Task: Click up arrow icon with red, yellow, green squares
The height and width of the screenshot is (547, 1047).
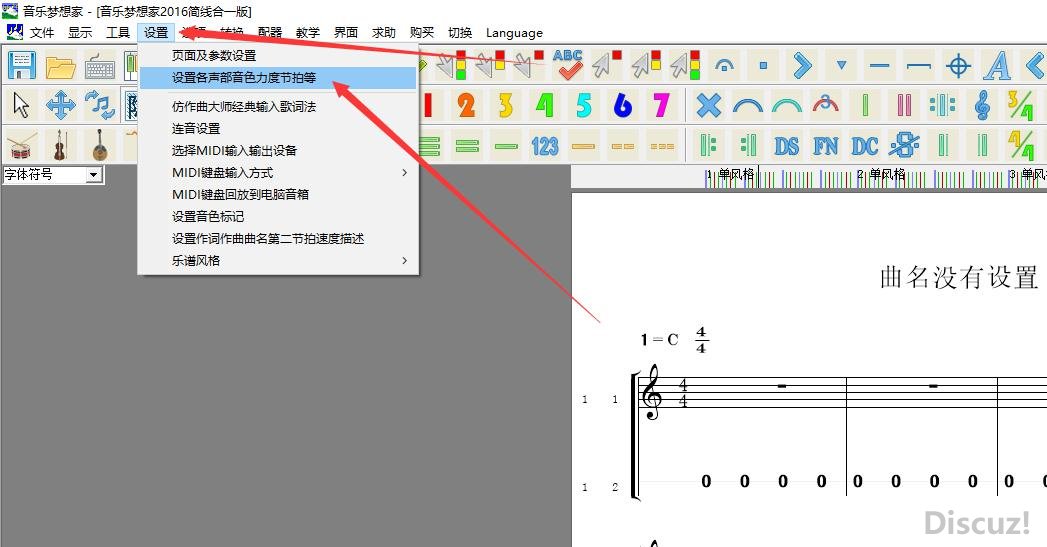Action: pyautogui.click(x=685, y=65)
